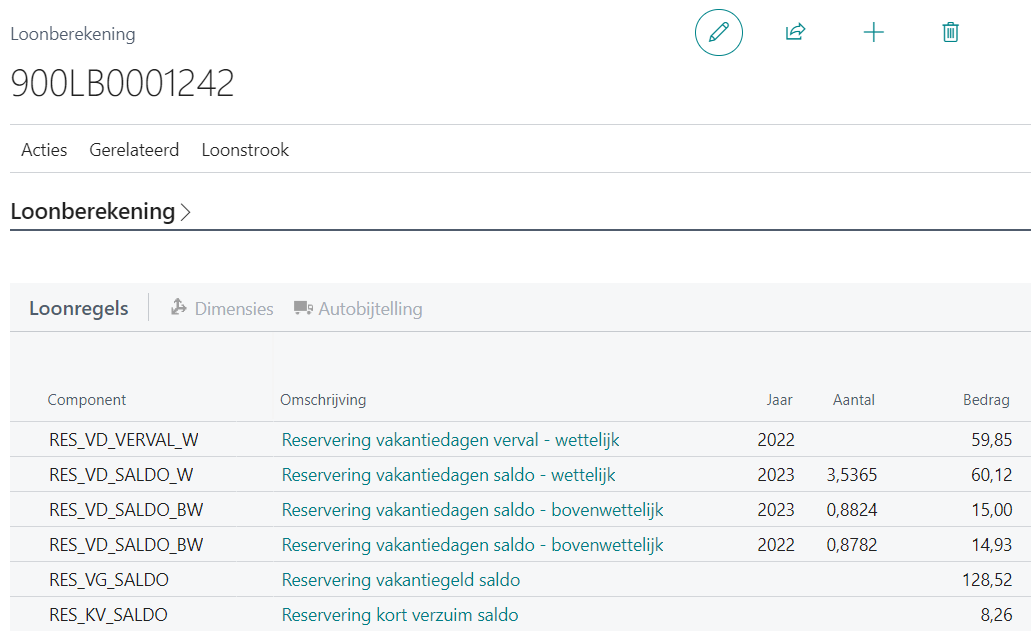
Task: Click the Autobijtelling truck icon
Action: [303, 308]
